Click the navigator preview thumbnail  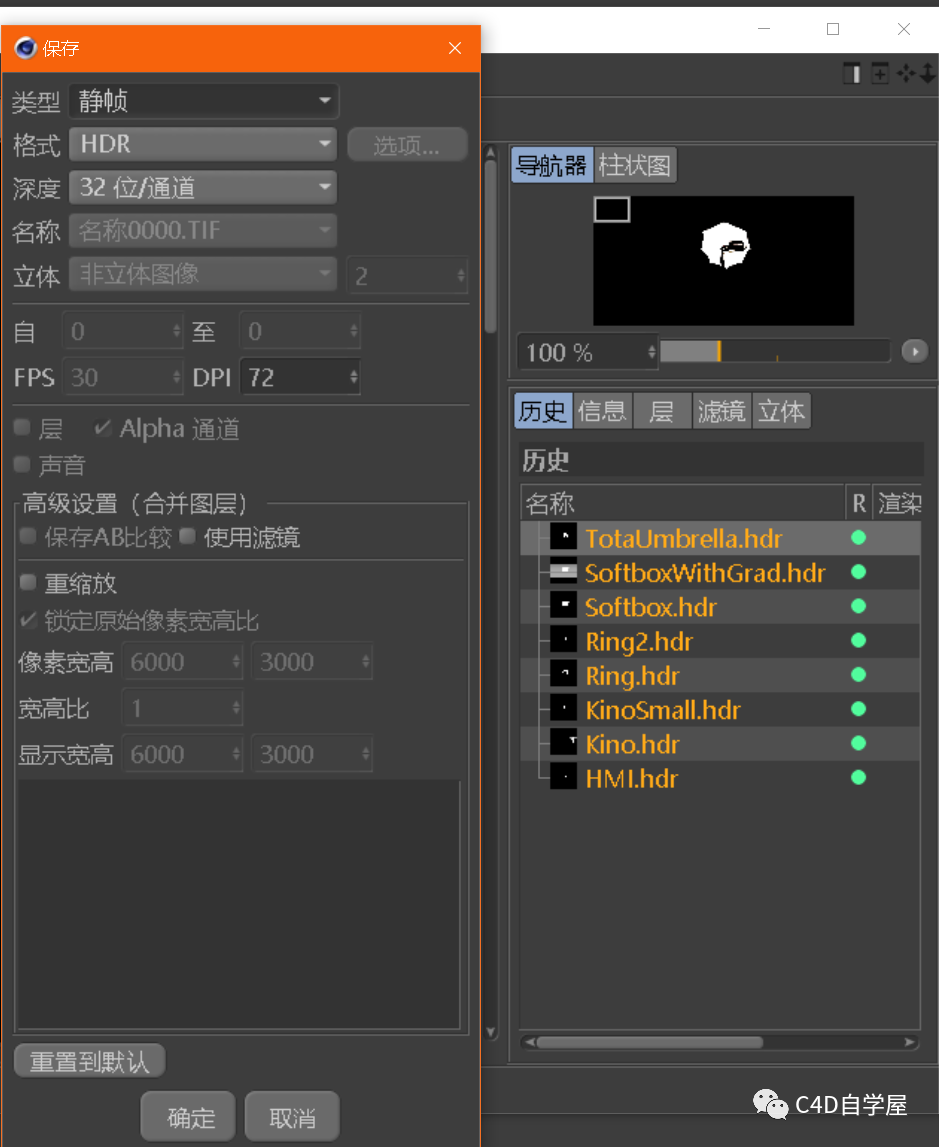coord(723,260)
